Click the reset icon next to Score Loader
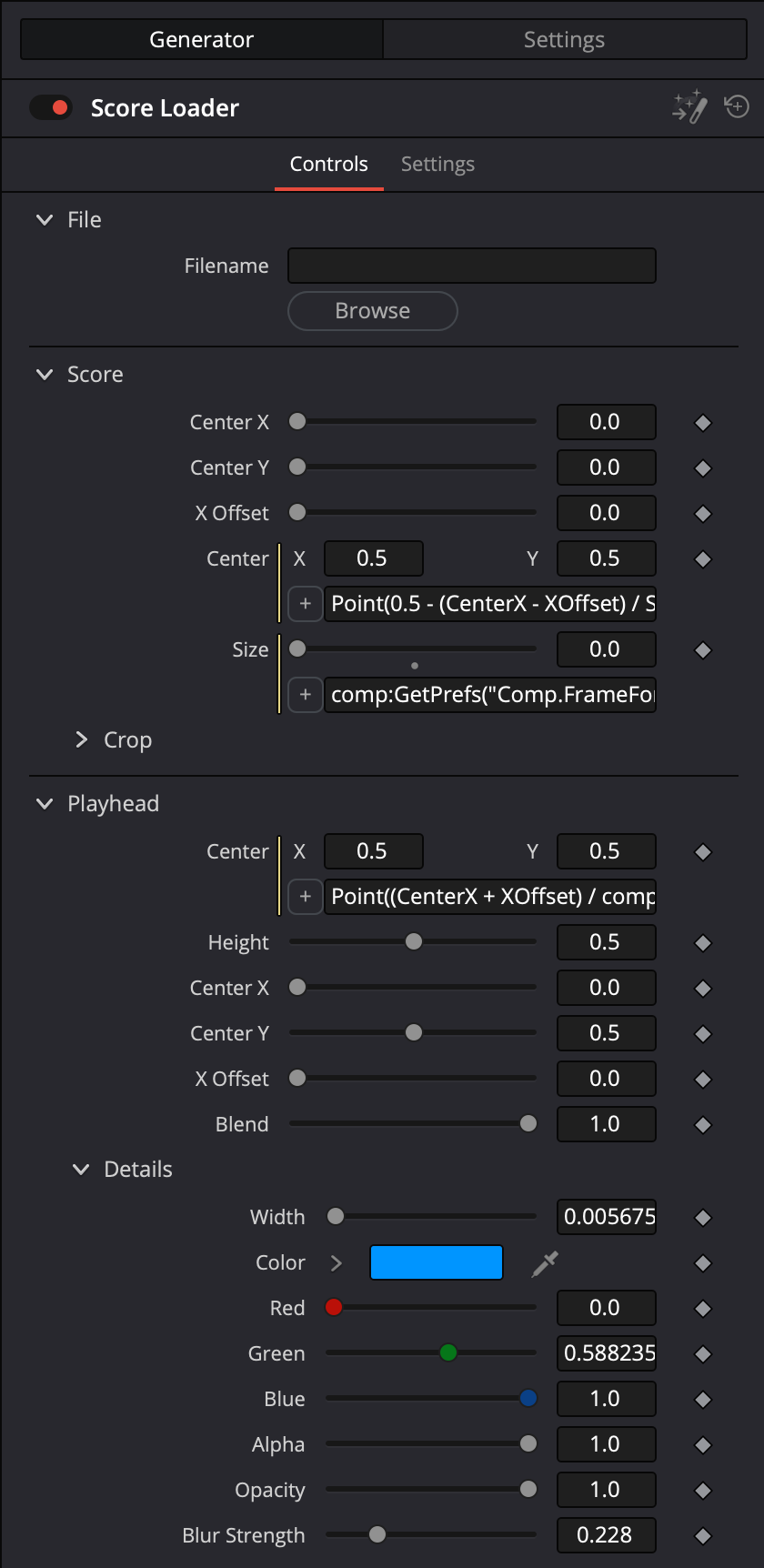This screenshot has height=1568, width=764. [x=737, y=106]
